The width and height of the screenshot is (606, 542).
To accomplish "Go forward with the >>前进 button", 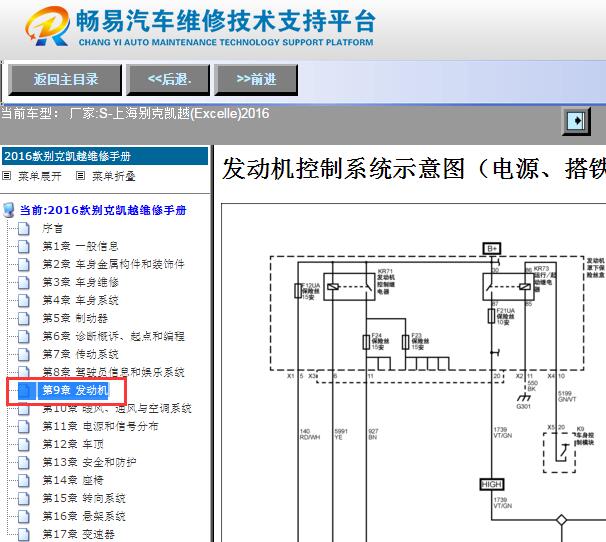I will 256,80.
